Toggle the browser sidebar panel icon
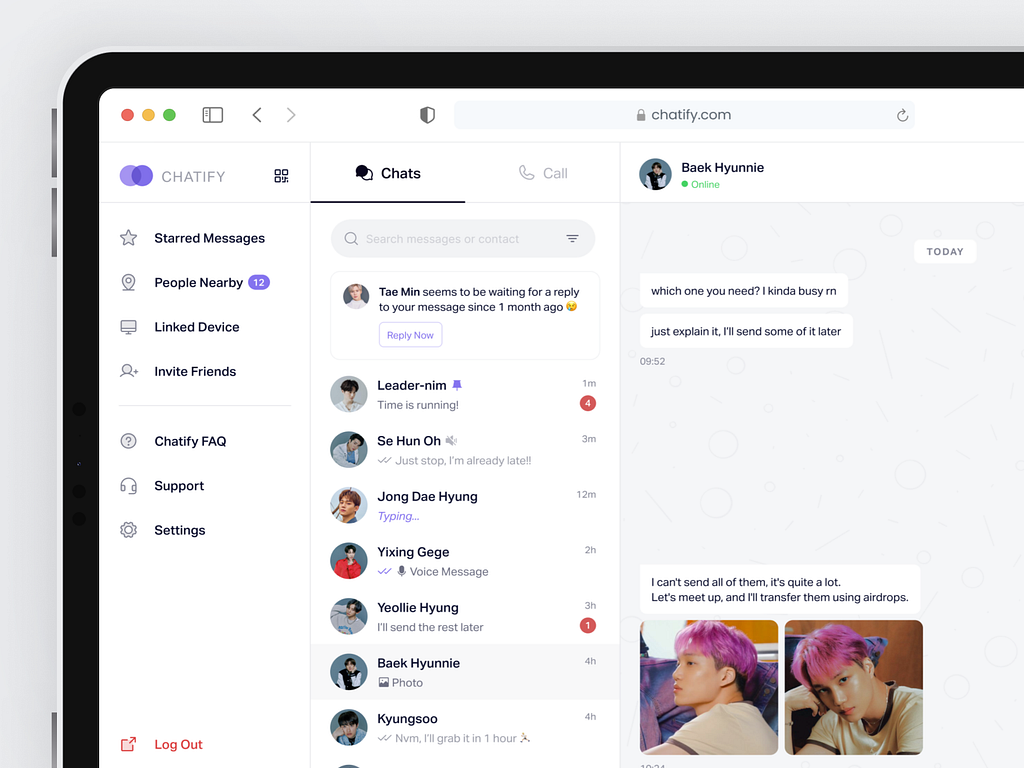 pyautogui.click(x=212, y=115)
